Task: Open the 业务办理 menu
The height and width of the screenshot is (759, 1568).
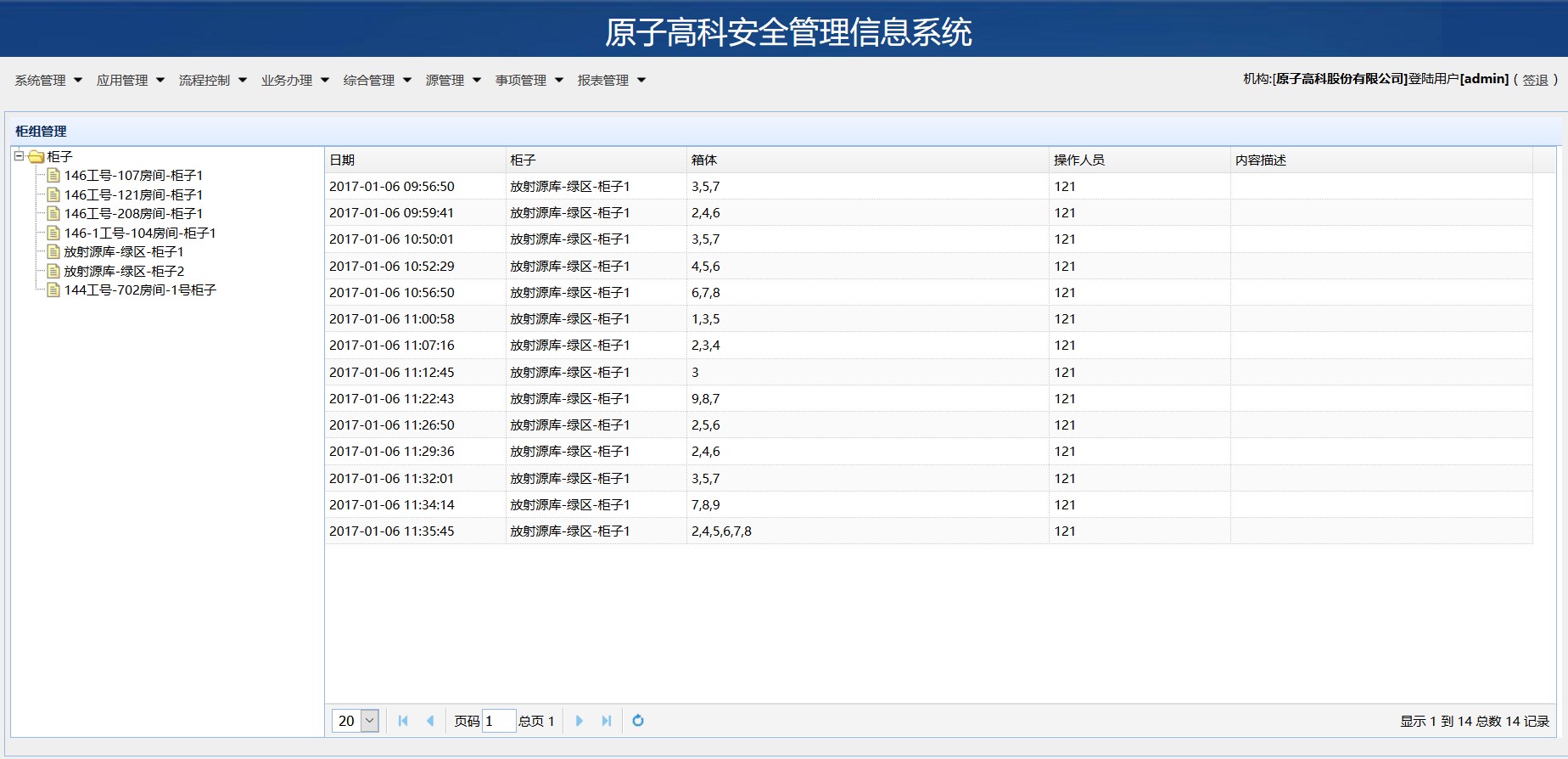Action: 294,81
